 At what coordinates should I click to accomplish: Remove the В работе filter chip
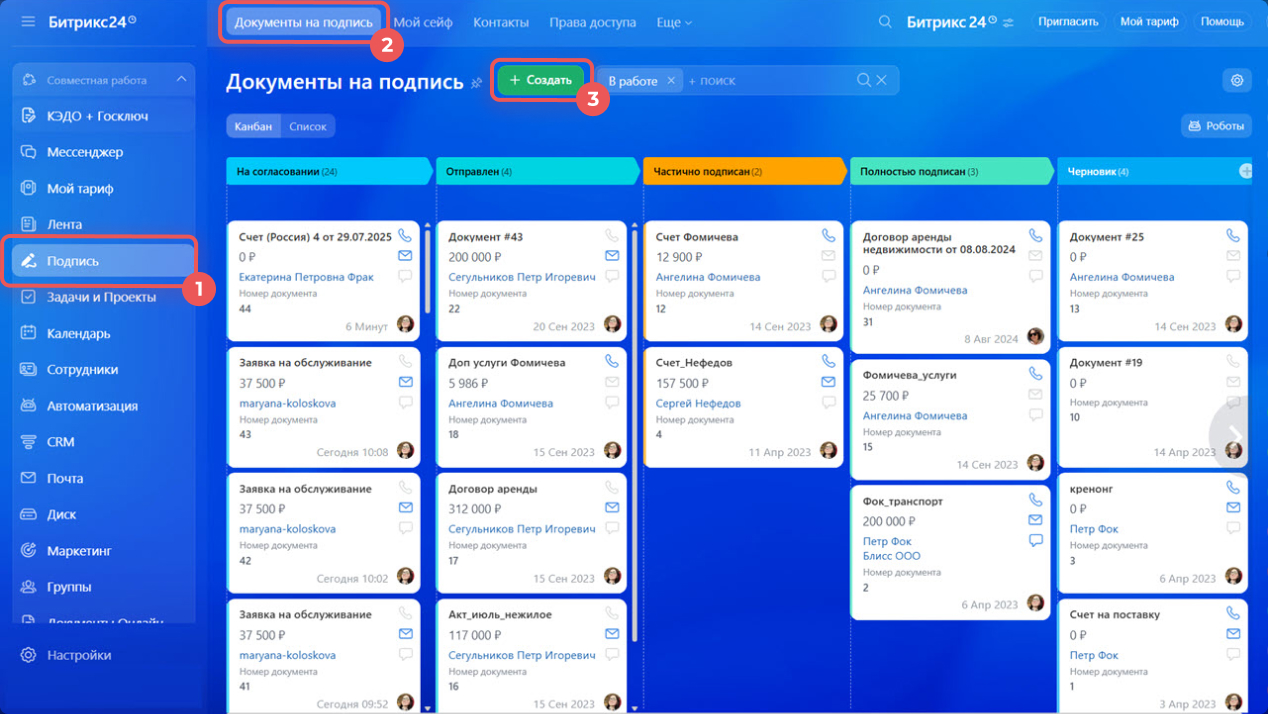tap(671, 80)
